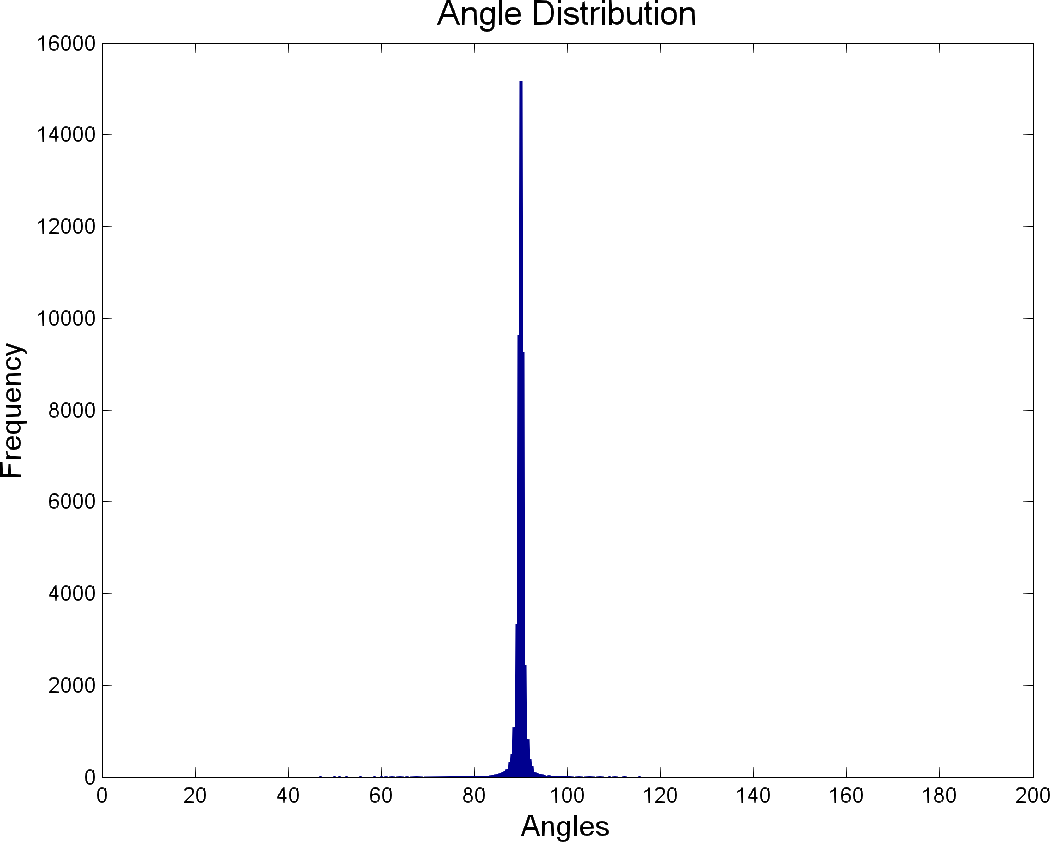
Task: Click x-axis tick label 80
Action: [474, 796]
